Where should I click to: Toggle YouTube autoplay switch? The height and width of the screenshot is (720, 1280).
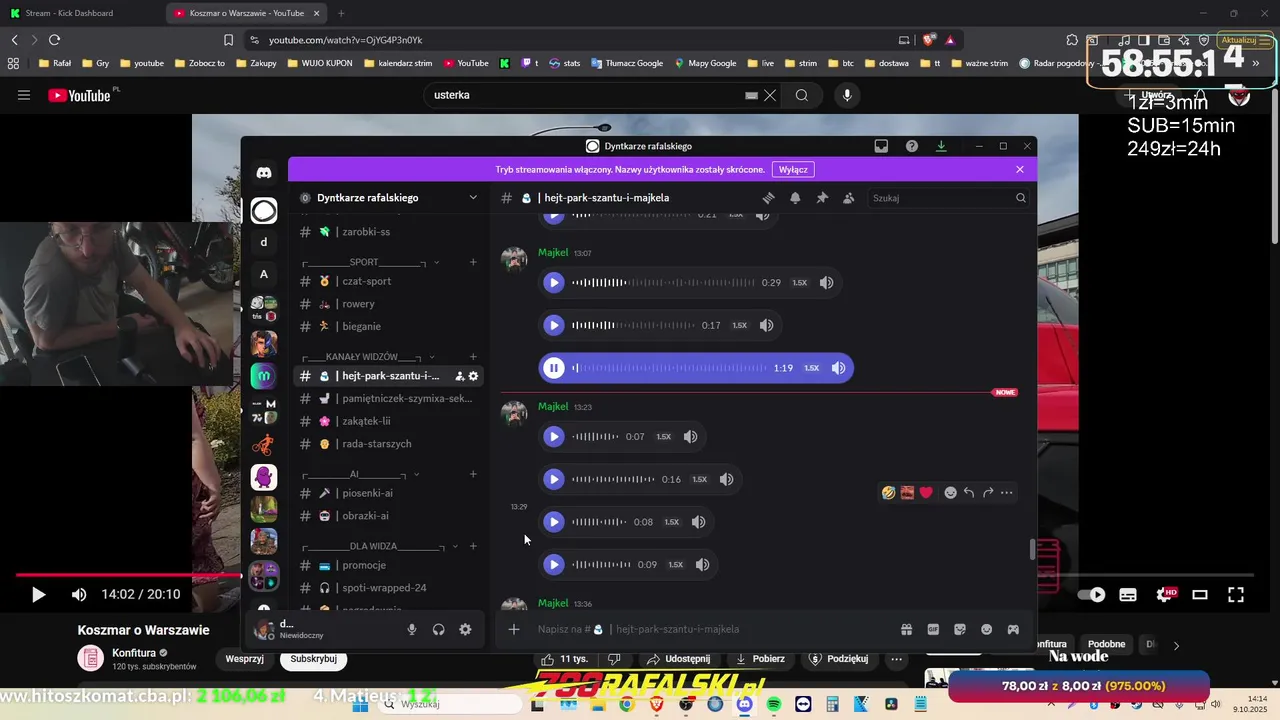(x=1091, y=595)
